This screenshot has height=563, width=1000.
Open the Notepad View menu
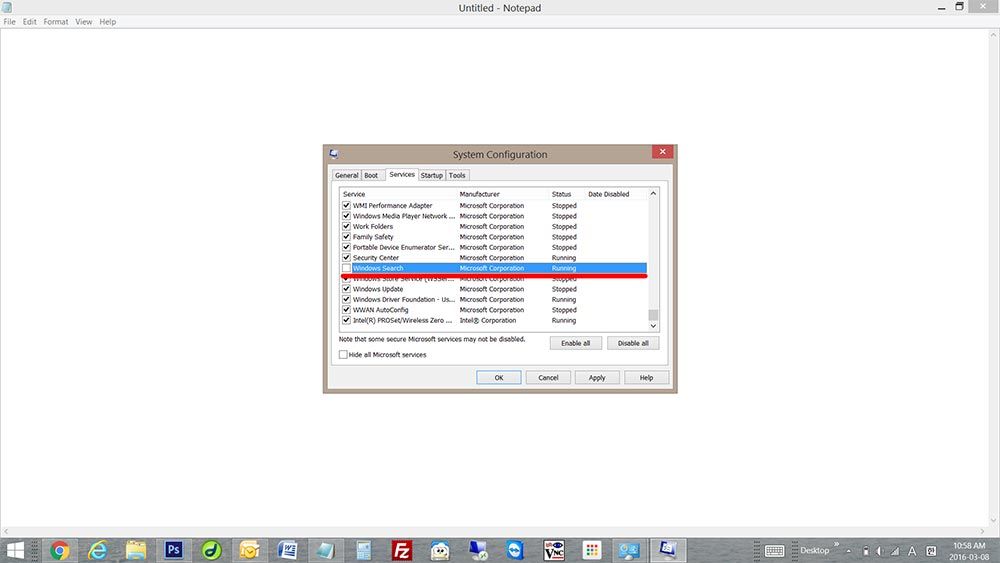(x=84, y=22)
